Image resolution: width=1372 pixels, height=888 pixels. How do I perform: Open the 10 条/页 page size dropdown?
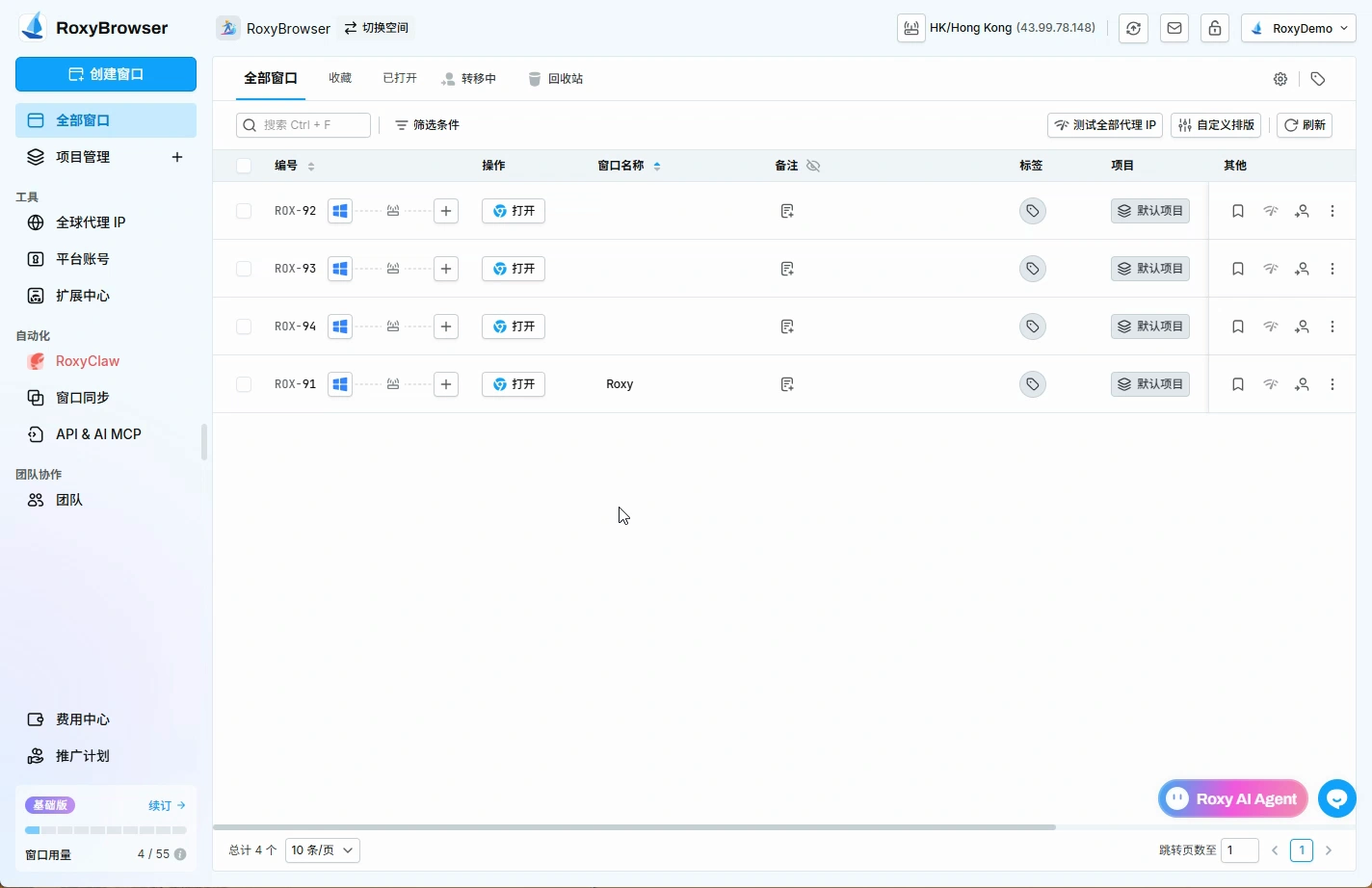coord(323,850)
